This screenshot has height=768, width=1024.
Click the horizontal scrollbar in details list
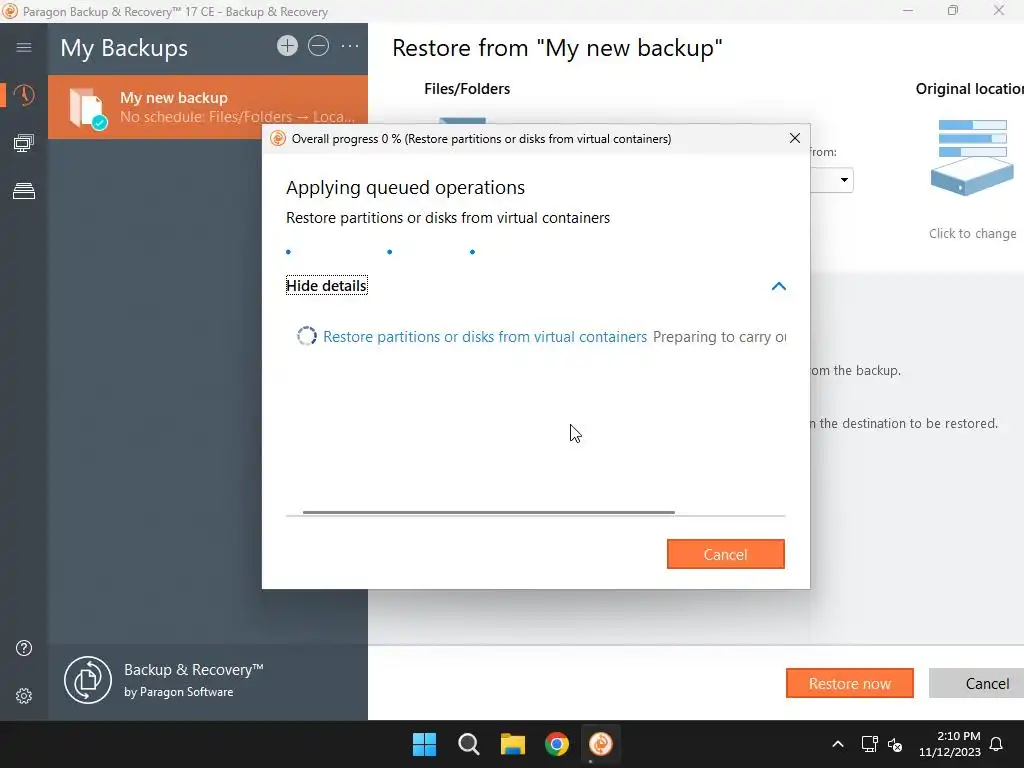(488, 513)
